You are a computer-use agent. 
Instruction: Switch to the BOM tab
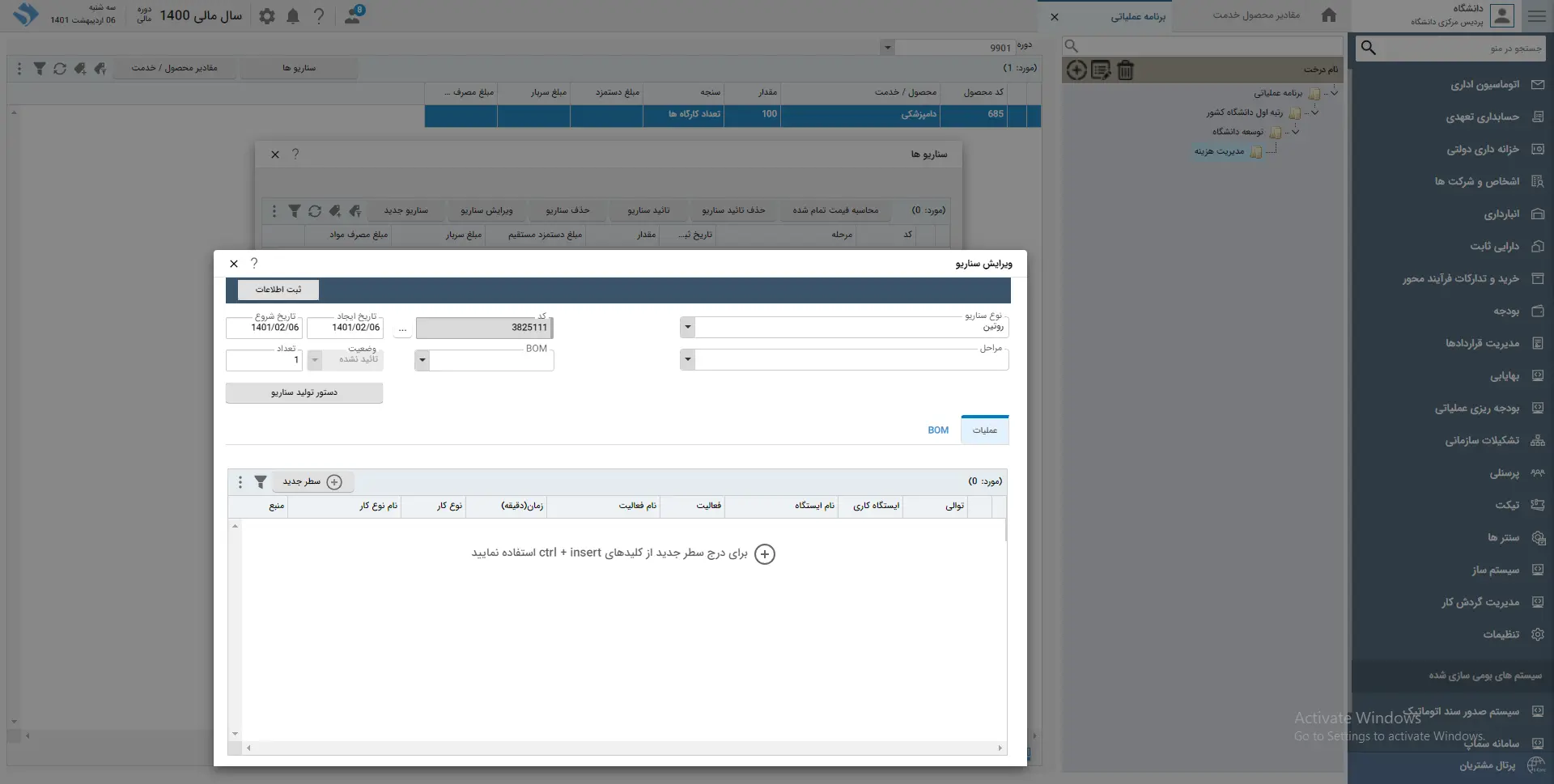(938, 430)
